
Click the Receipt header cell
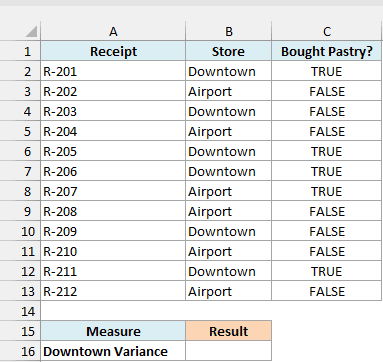113,51
